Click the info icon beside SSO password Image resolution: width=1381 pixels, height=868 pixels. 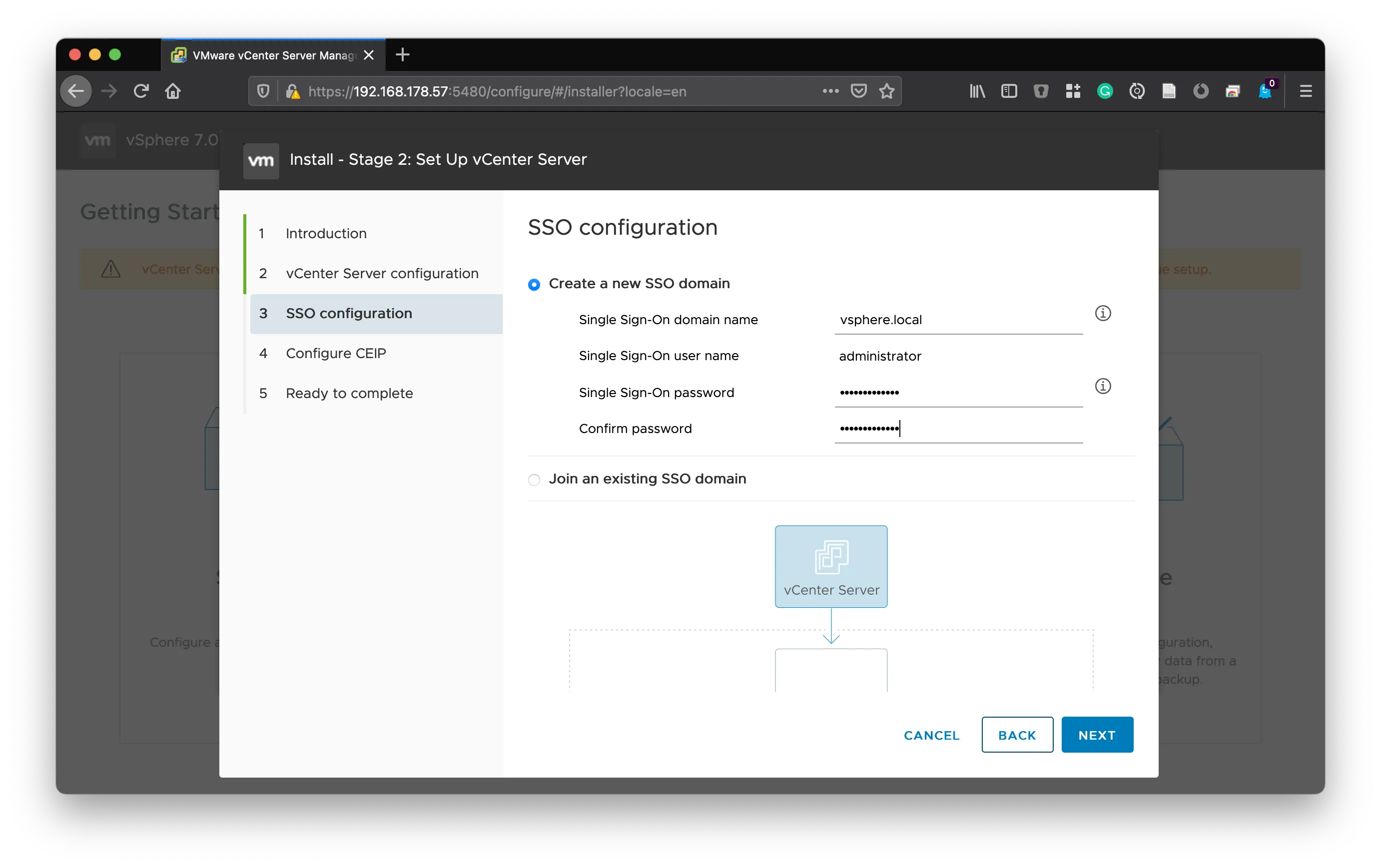1102,386
